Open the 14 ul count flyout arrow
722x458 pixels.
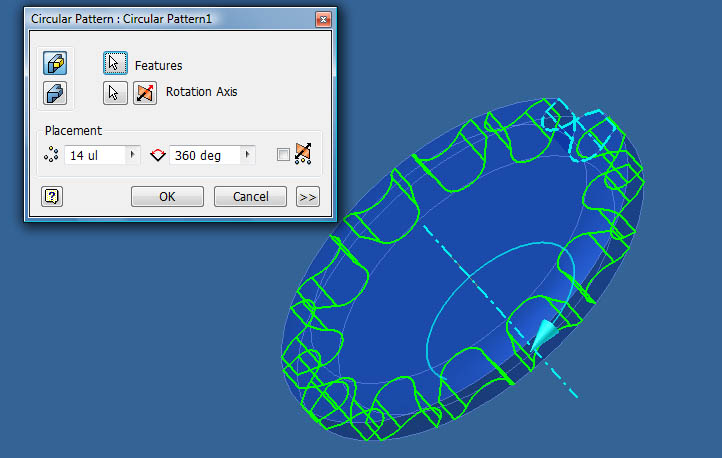pyautogui.click(x=133, y=155)
